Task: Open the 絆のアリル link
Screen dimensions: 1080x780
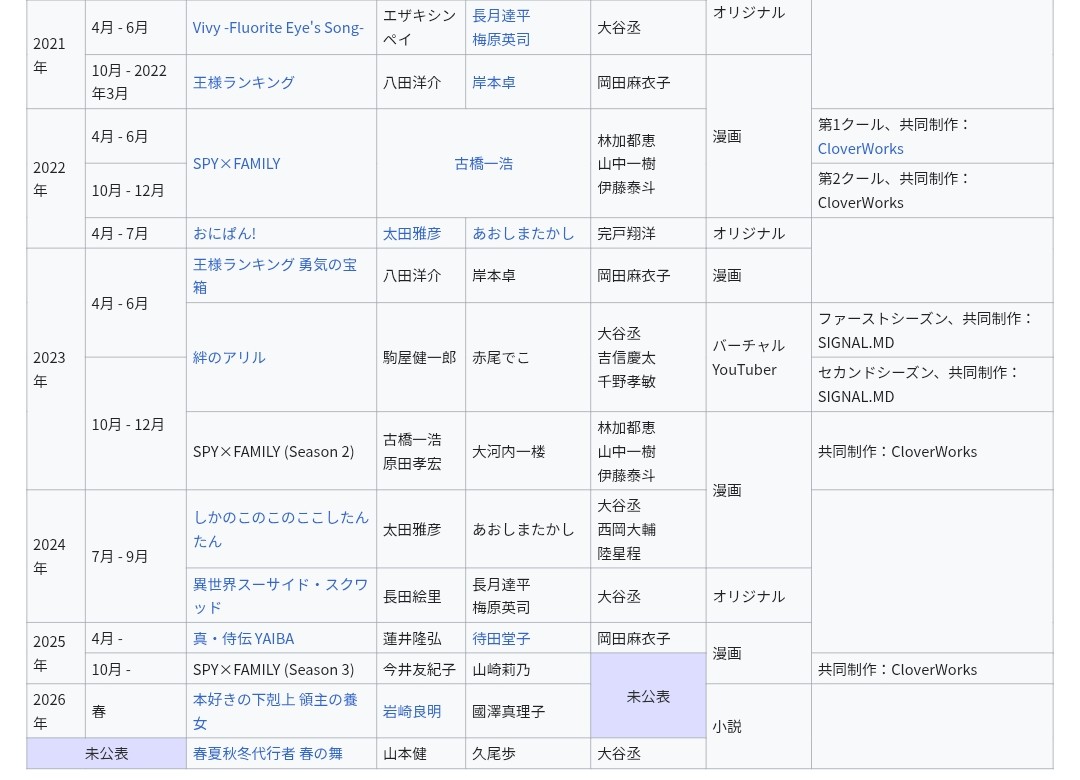Action: [x=229, y=357]
